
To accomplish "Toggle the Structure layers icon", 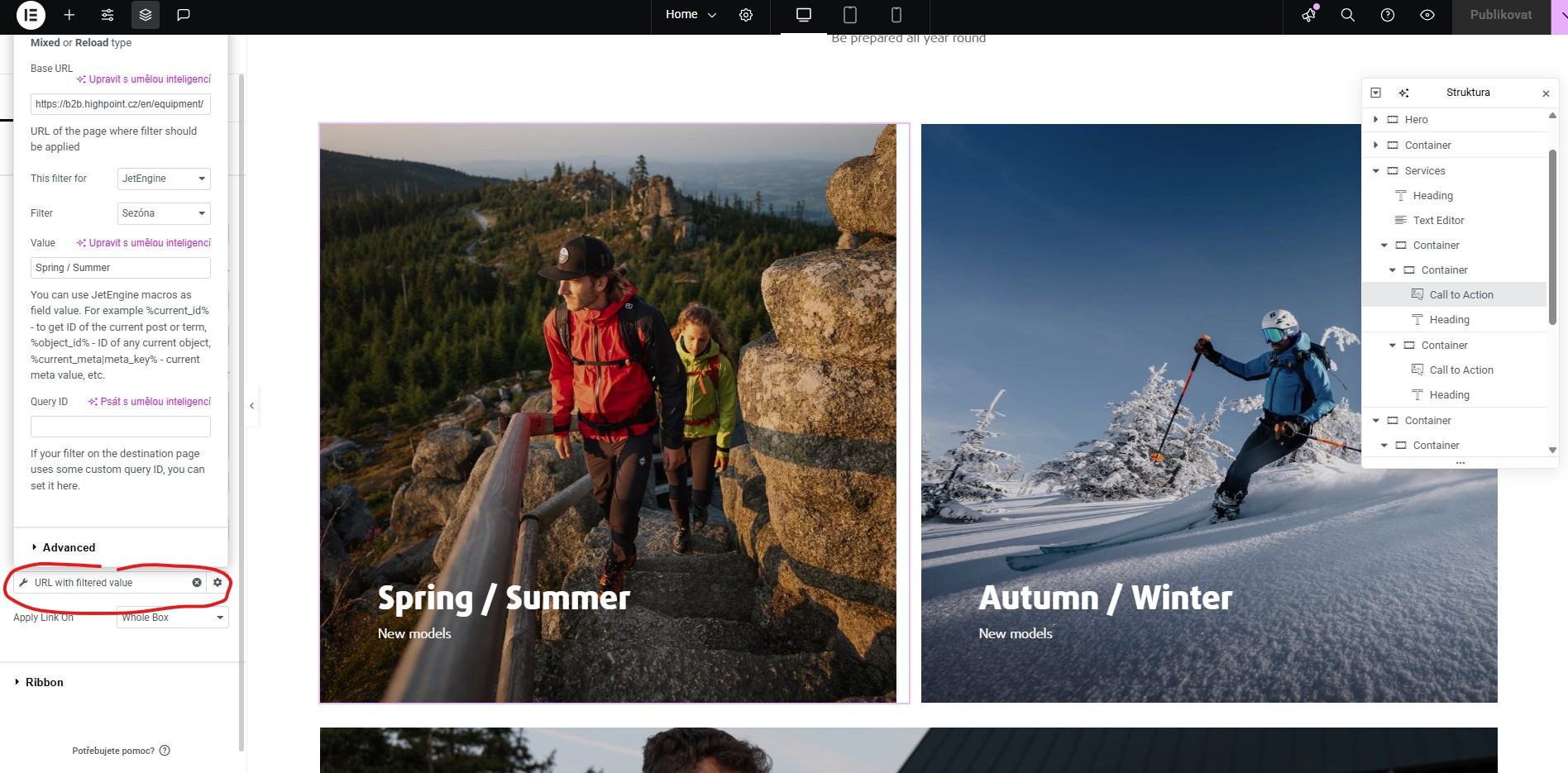I will point(146,15).
